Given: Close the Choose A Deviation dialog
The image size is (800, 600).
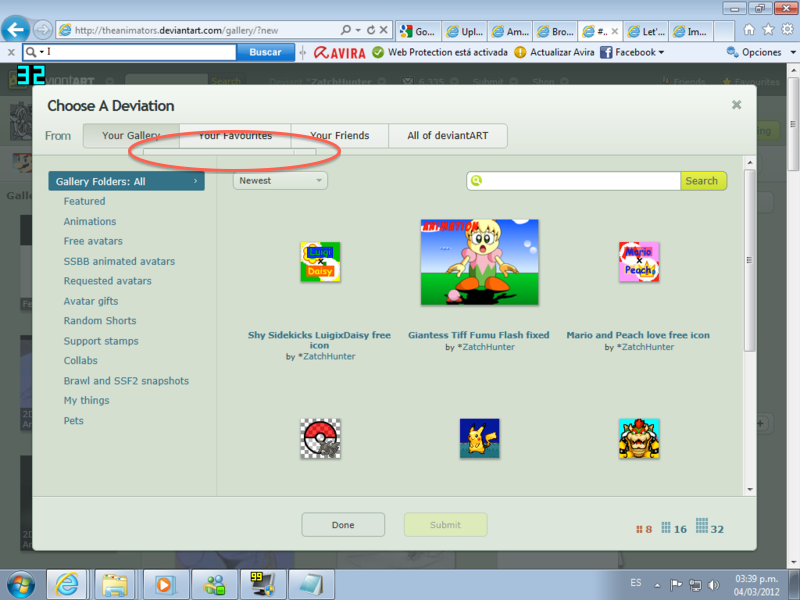Looking at the screenshot, I should 736,105.
